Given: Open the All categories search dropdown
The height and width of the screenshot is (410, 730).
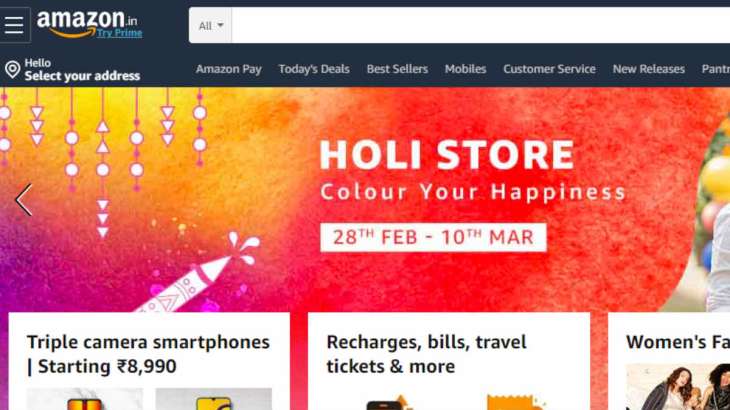Looking at the screenshot, I should pos(210,26).
